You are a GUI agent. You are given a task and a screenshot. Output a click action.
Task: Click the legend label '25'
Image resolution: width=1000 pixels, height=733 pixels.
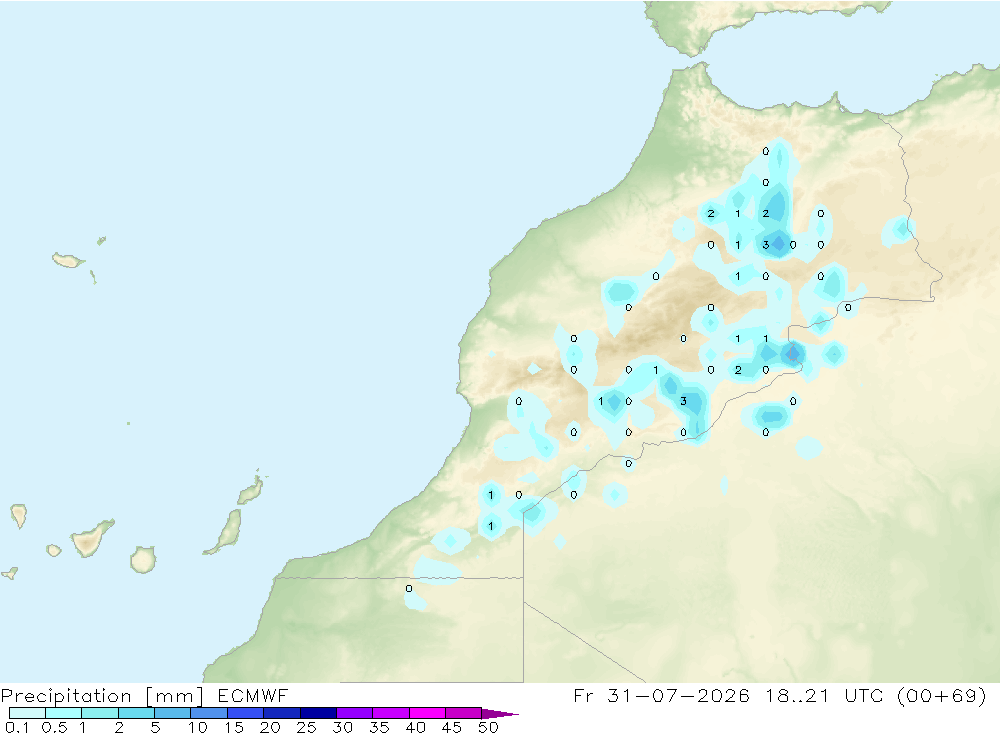(x=307, y=727)
